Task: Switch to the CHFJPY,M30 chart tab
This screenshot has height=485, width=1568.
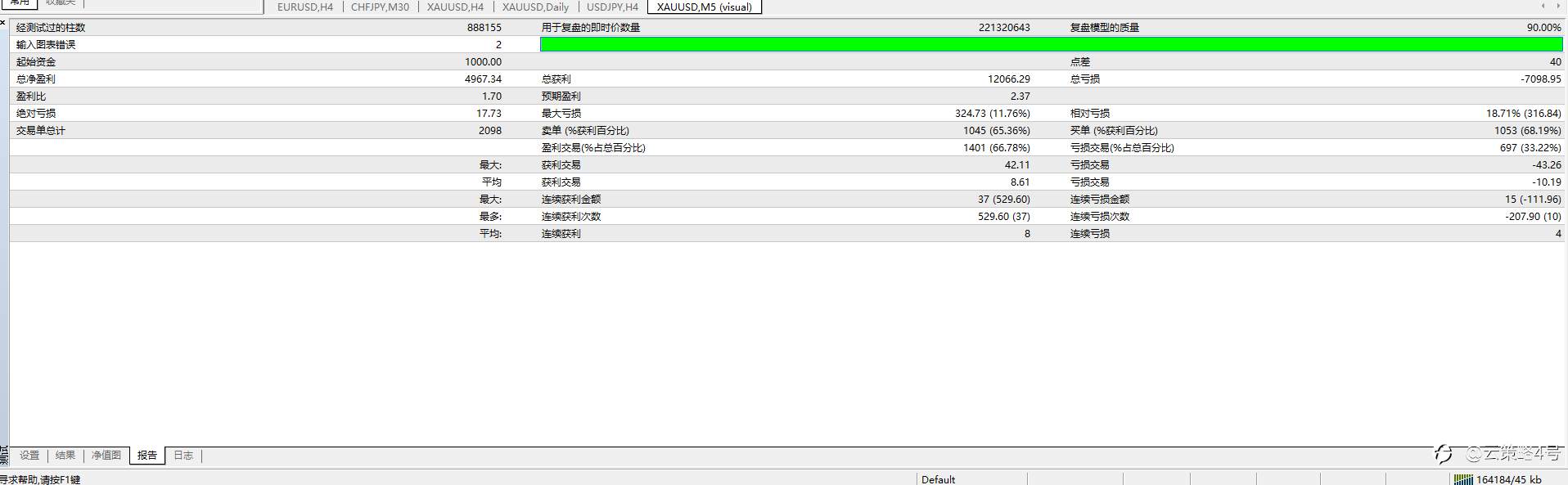Action: pos(380,7)
